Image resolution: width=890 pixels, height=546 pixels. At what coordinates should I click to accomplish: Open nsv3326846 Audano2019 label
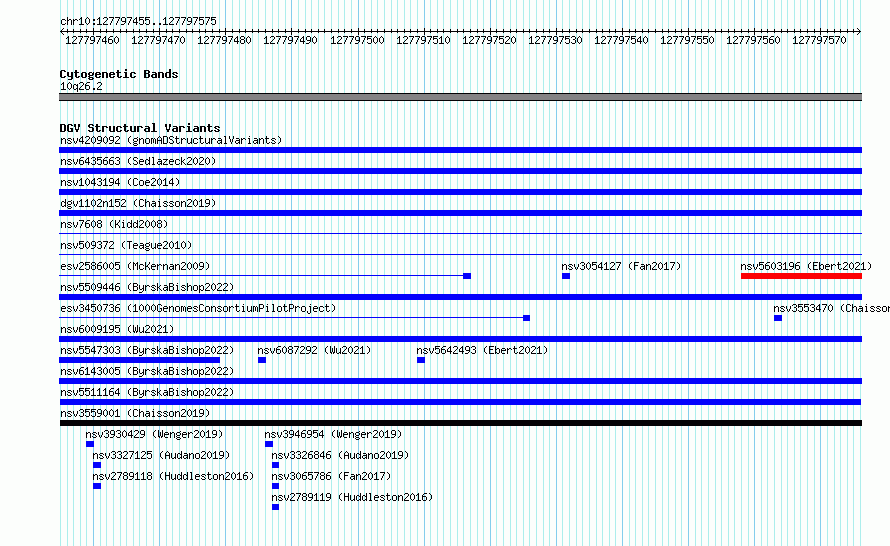click(x=340, y=455)
